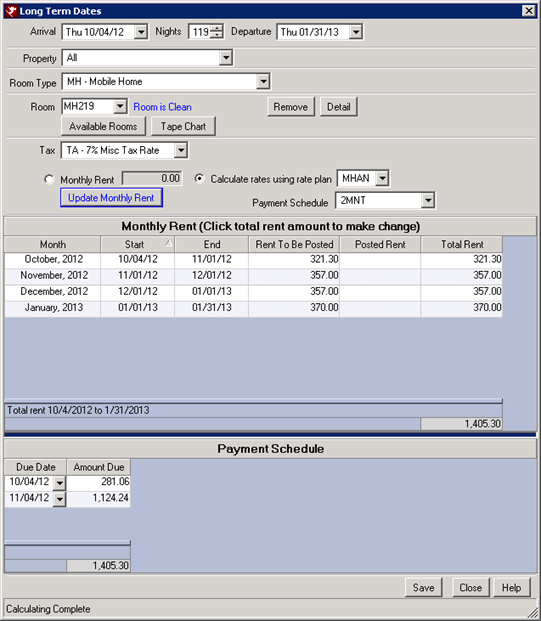The width and height of the screenshot is (541, 621).
Task: Open the 11/04/12 due date dropdown
Action: [x=59, y=499]
